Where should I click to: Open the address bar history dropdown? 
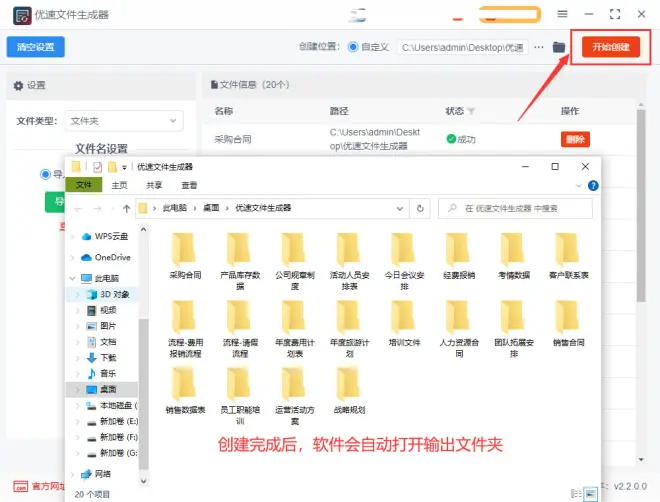(x=400, y=208)
